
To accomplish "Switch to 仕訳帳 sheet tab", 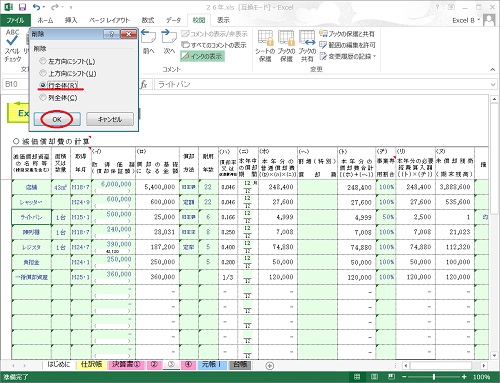I will (91, 364).
